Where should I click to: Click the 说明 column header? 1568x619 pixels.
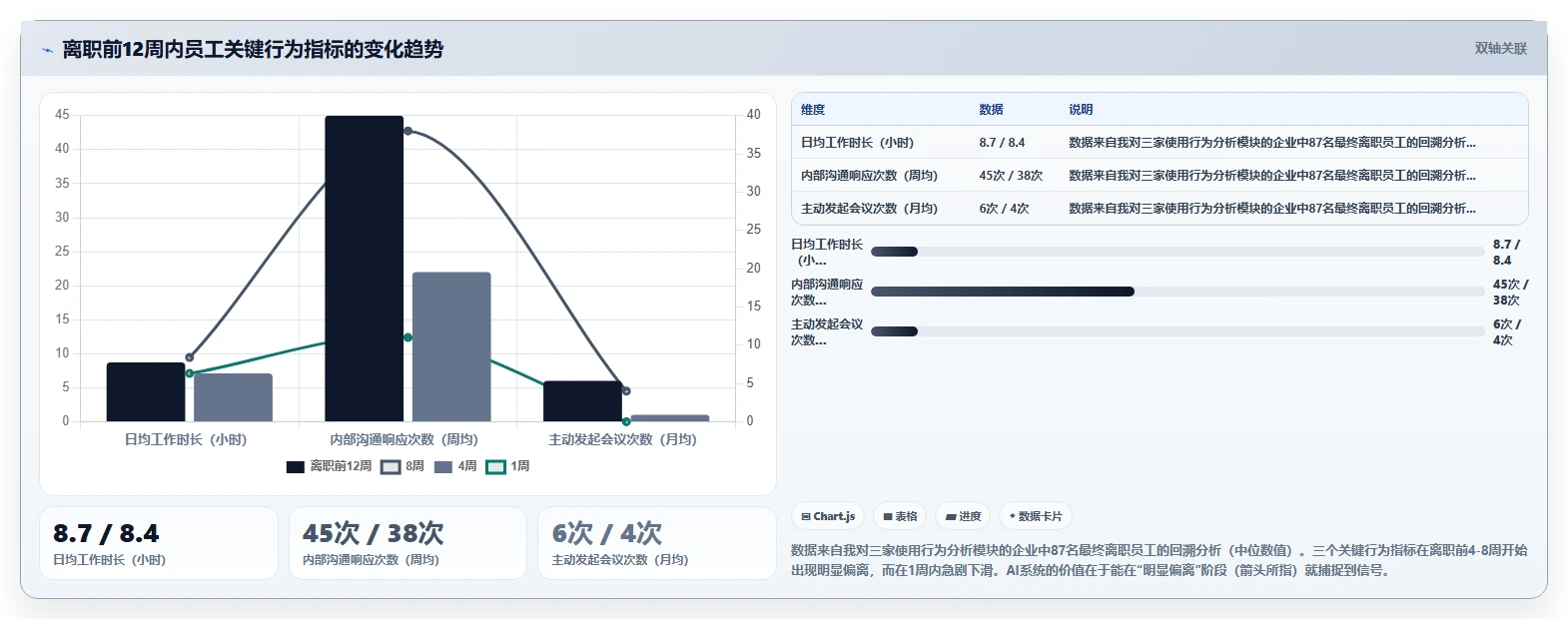click(1081, 110)
